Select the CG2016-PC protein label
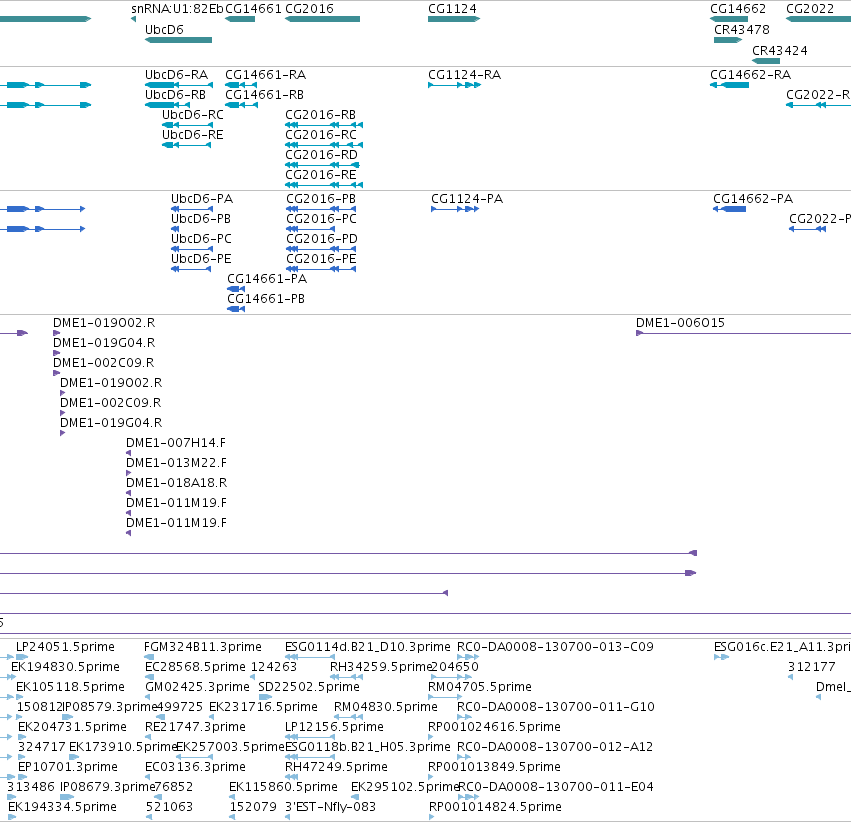This screenshot has height=822, width=851. tap(321, 219)
